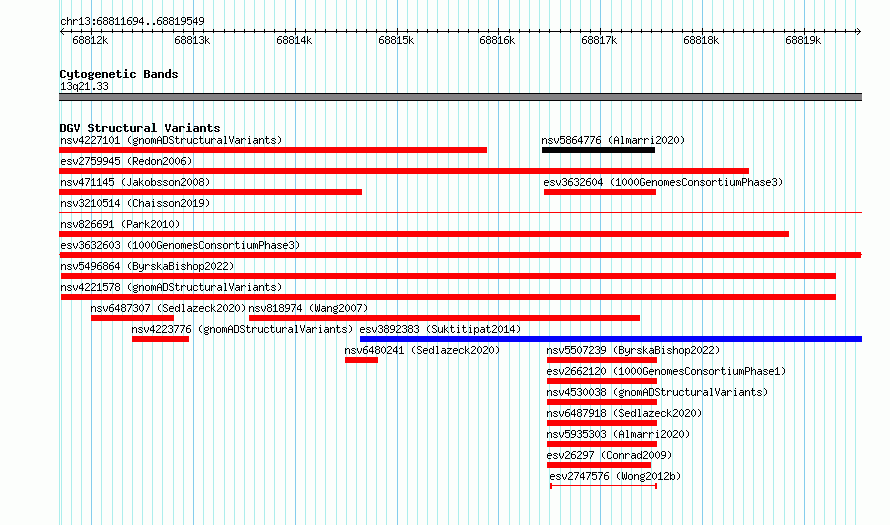Screen dimensions: 890x525
Task: Open the esv2662120 1000GenomesConsortiumPhase1 label
Action: pyautogui.click(x=666, y=371)
